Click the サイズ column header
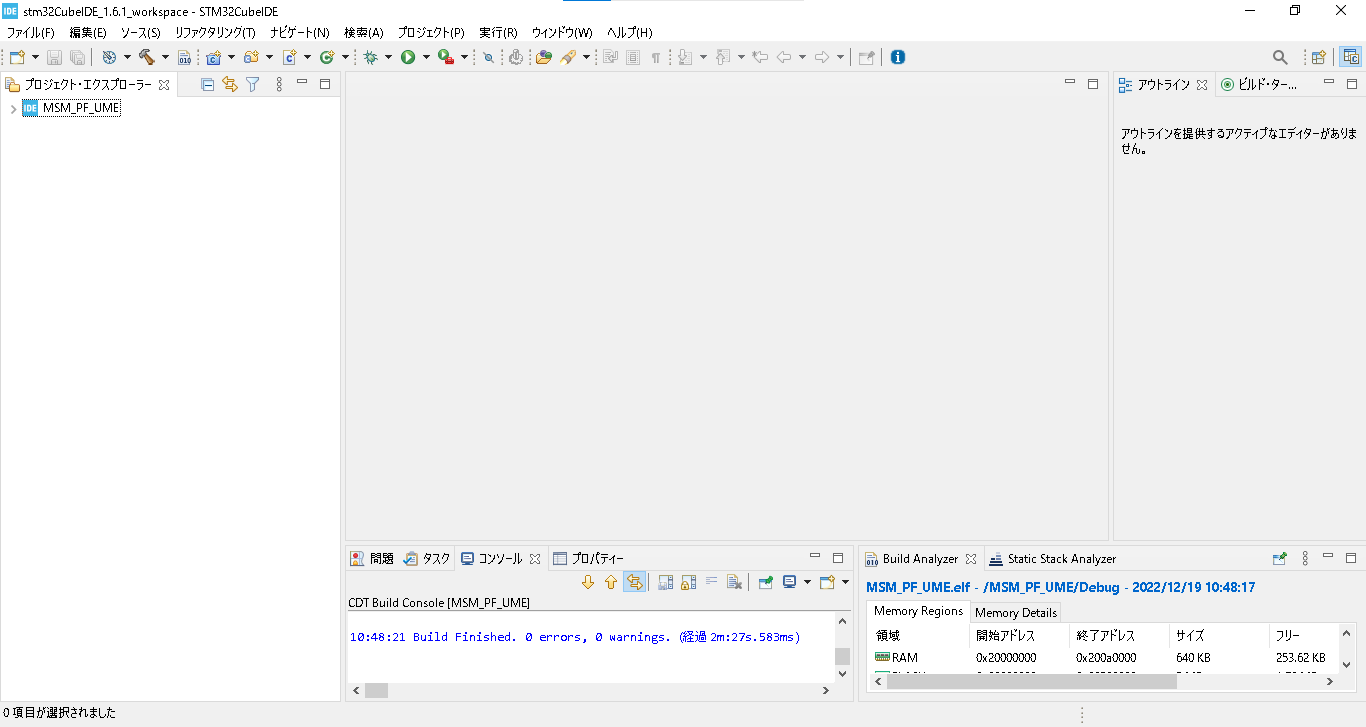Viewport: 1366px width, 727px height. [1219, 635]
